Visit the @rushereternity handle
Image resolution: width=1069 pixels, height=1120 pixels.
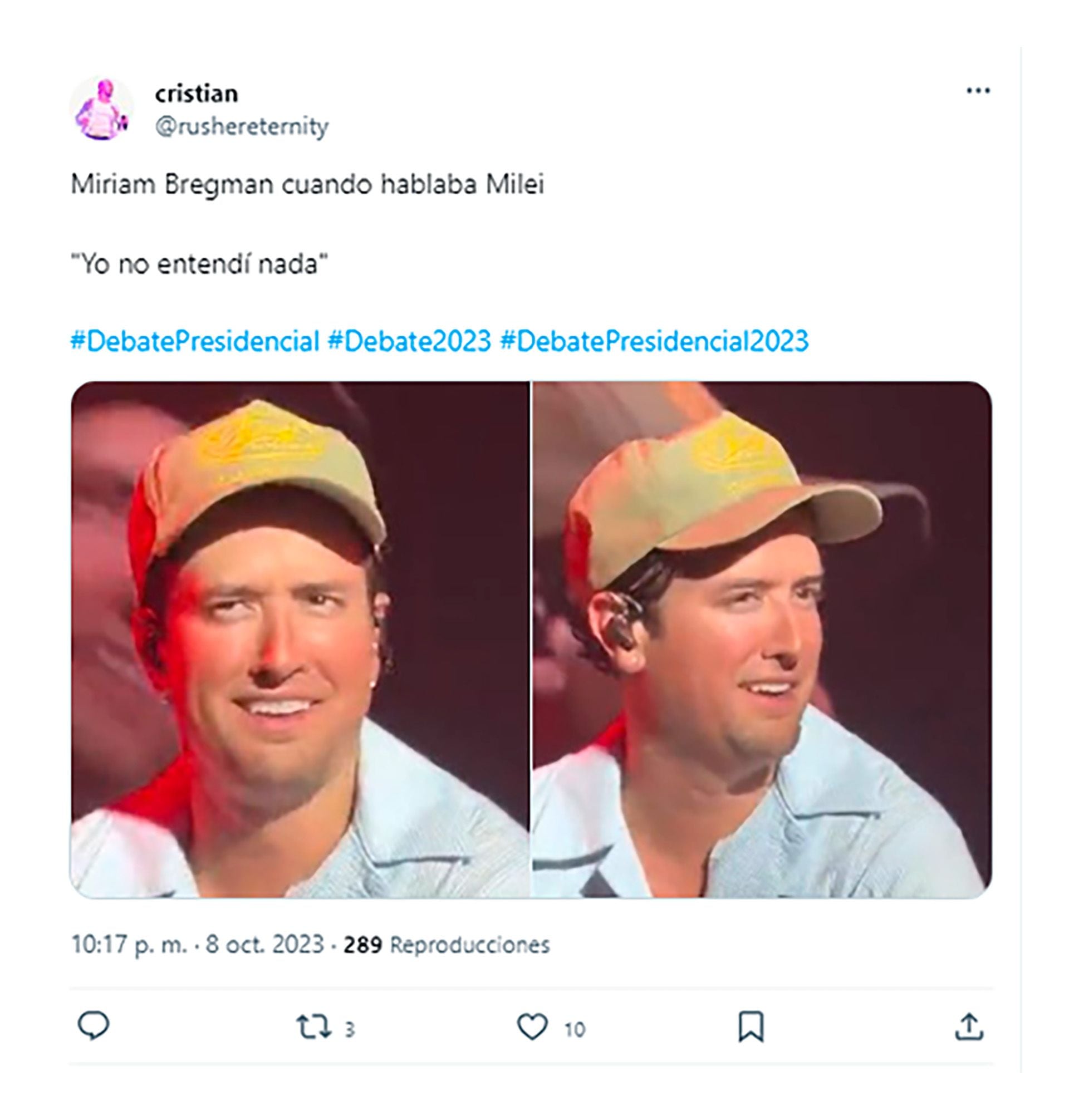tap(242, 126)
